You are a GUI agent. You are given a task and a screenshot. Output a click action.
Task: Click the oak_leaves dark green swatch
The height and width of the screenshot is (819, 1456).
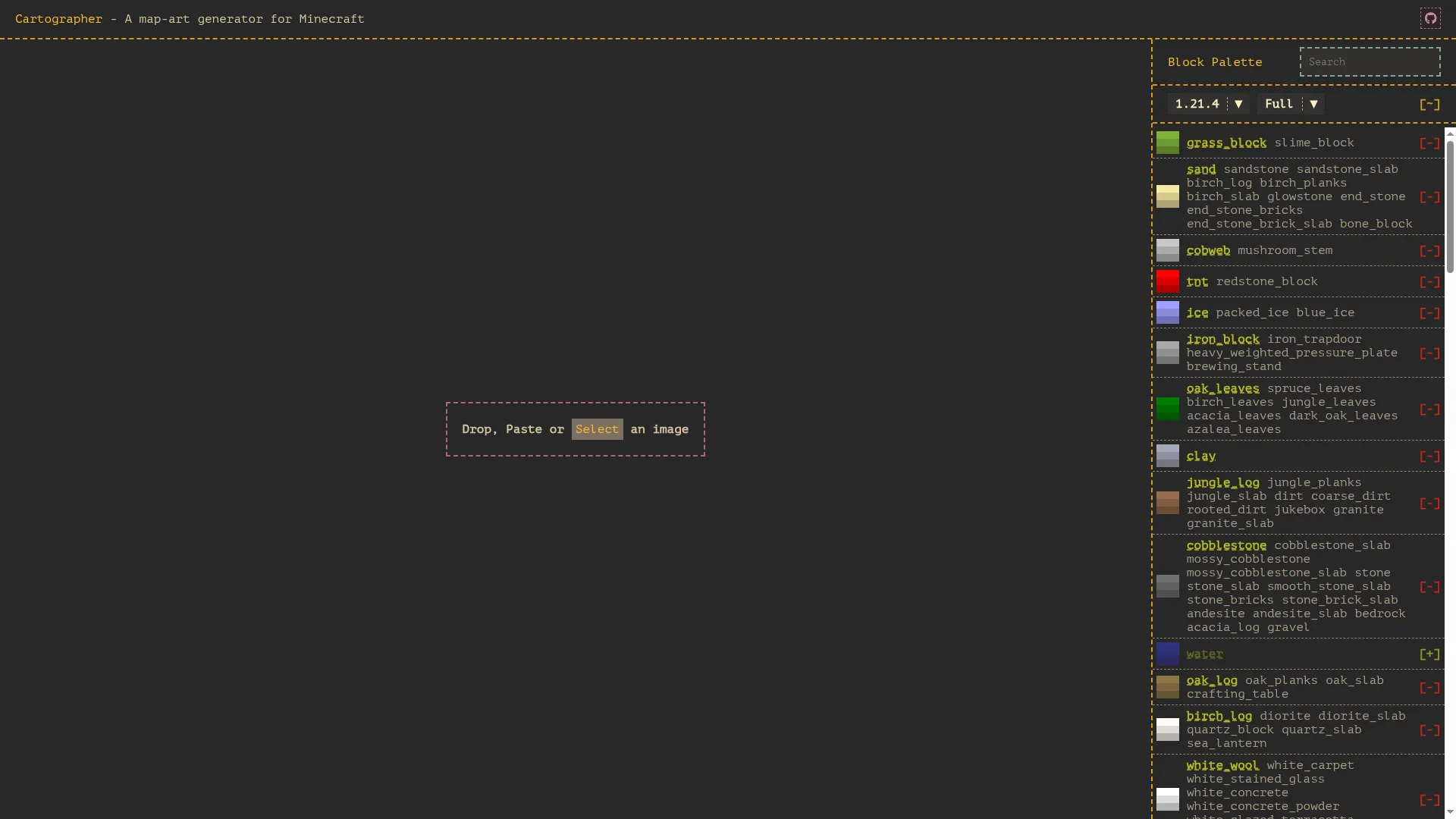(1168, 409)
